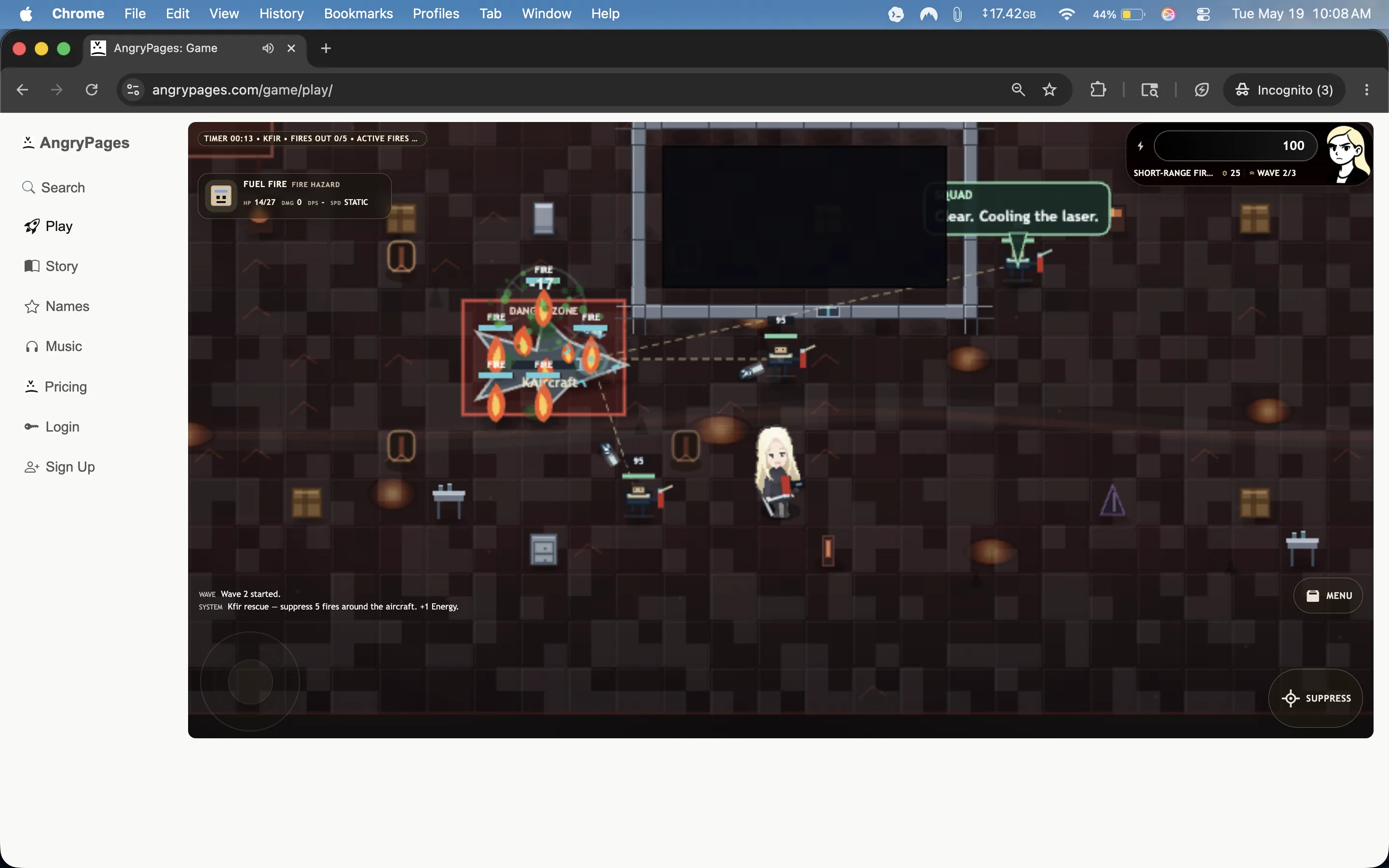This screenshot has width=1389, height=868.
Task: Click the Login key icon
Action: [x=31, y=427]
